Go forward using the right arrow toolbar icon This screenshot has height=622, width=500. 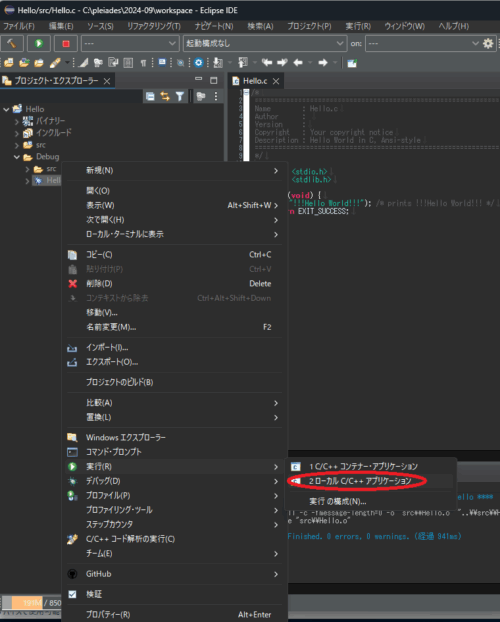[323, 62]
